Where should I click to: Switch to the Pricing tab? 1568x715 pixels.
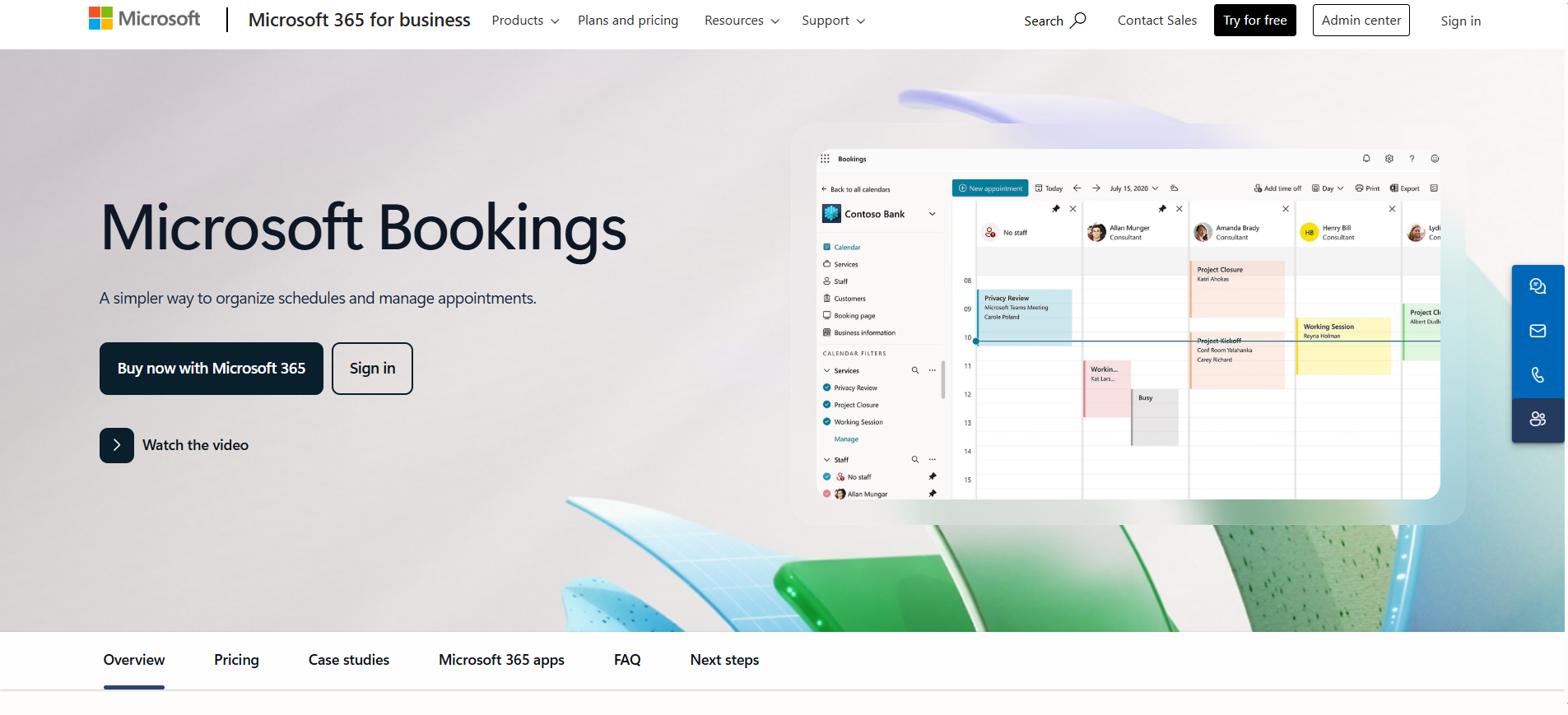tap(236, 660)
